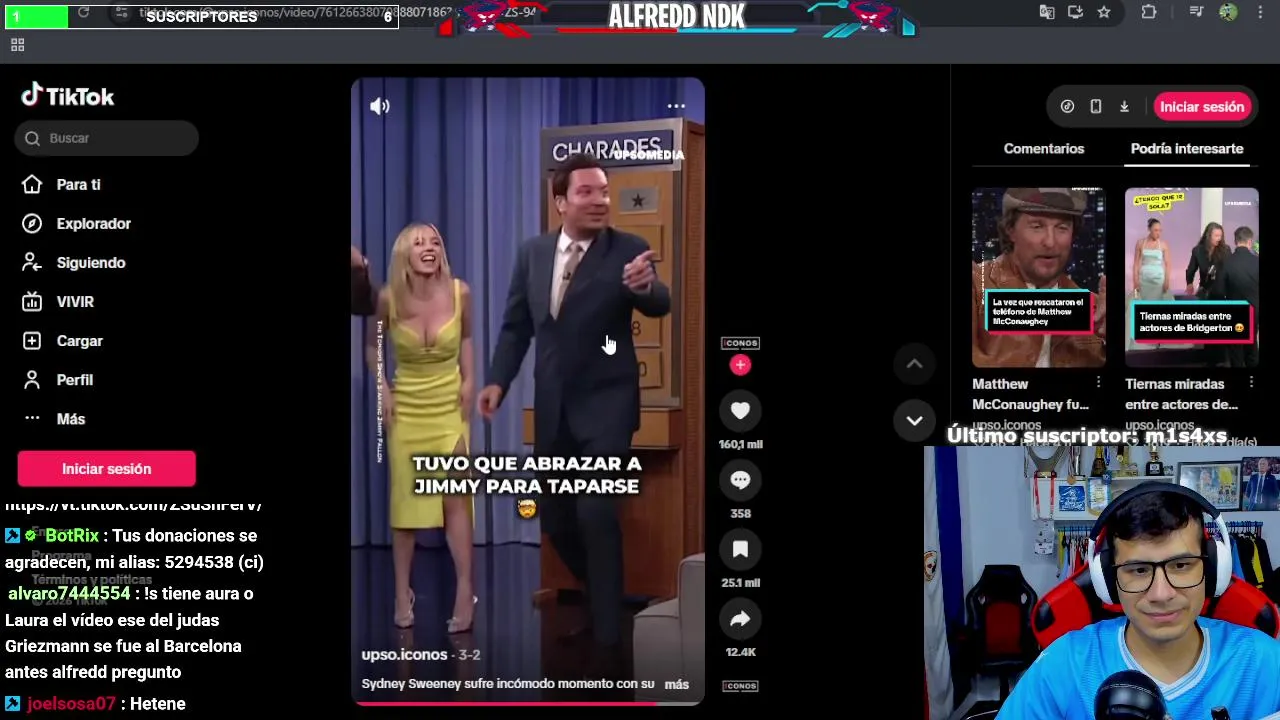Follow the creator with the plus badge

tap(740, 365)
